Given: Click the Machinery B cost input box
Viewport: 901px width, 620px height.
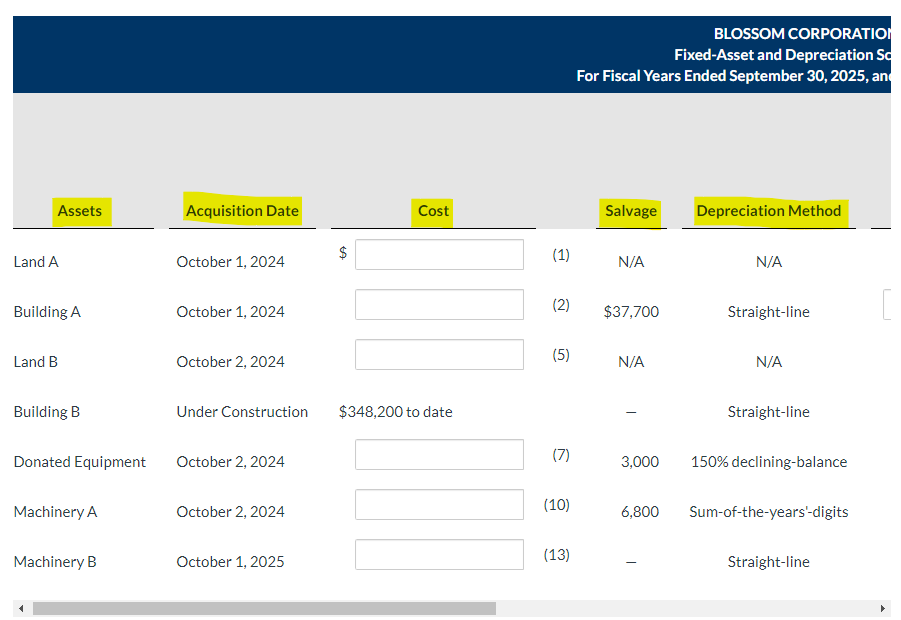Looking at the screenshot, I should [x=439, y=555].
